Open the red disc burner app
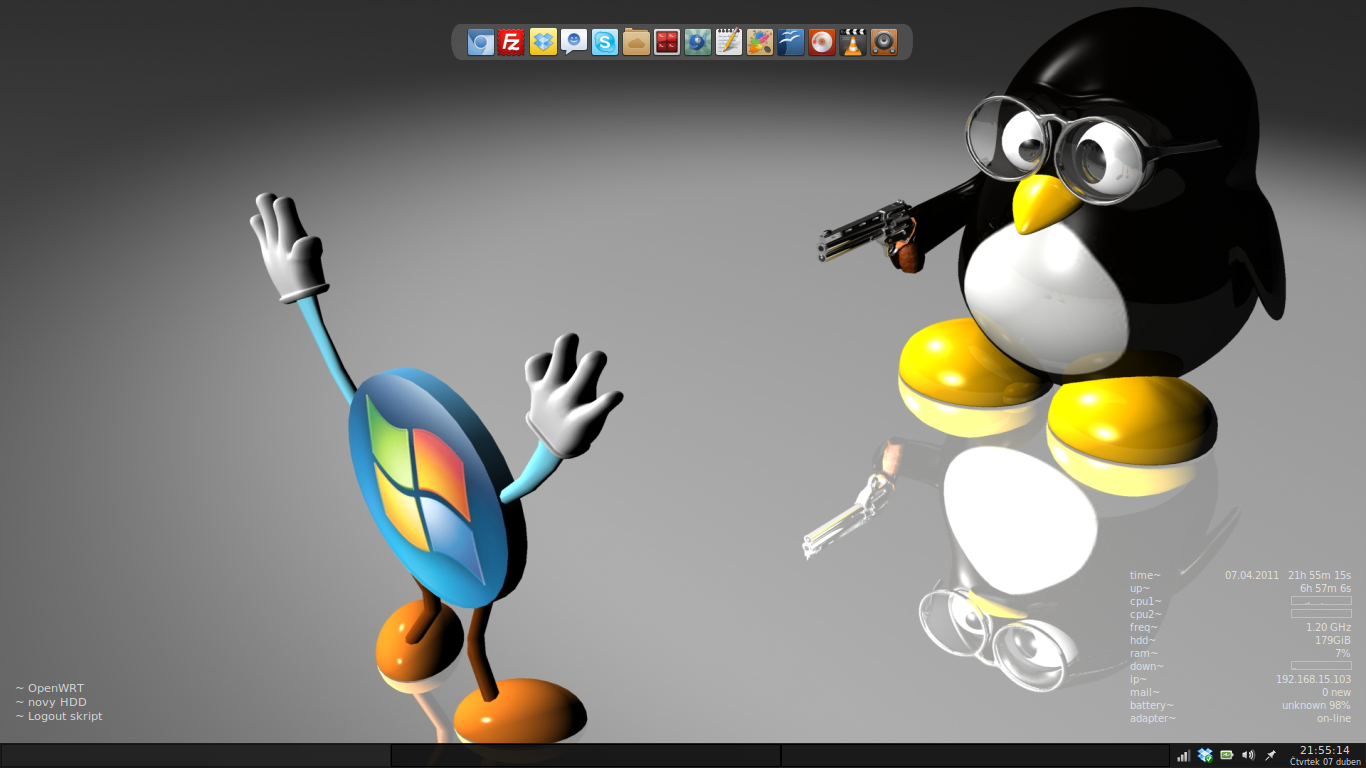The height and width of the screenshot is (768, 1366). click(x=822, y=42)
